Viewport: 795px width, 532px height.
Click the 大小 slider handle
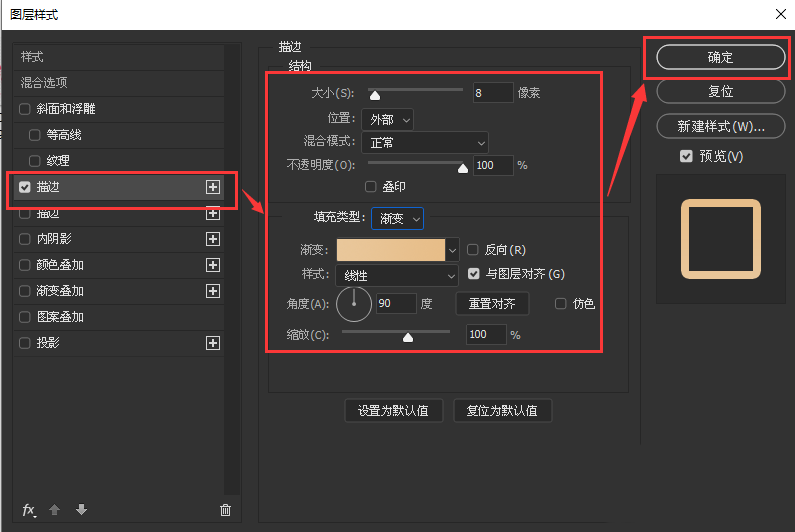pos(375,95)
